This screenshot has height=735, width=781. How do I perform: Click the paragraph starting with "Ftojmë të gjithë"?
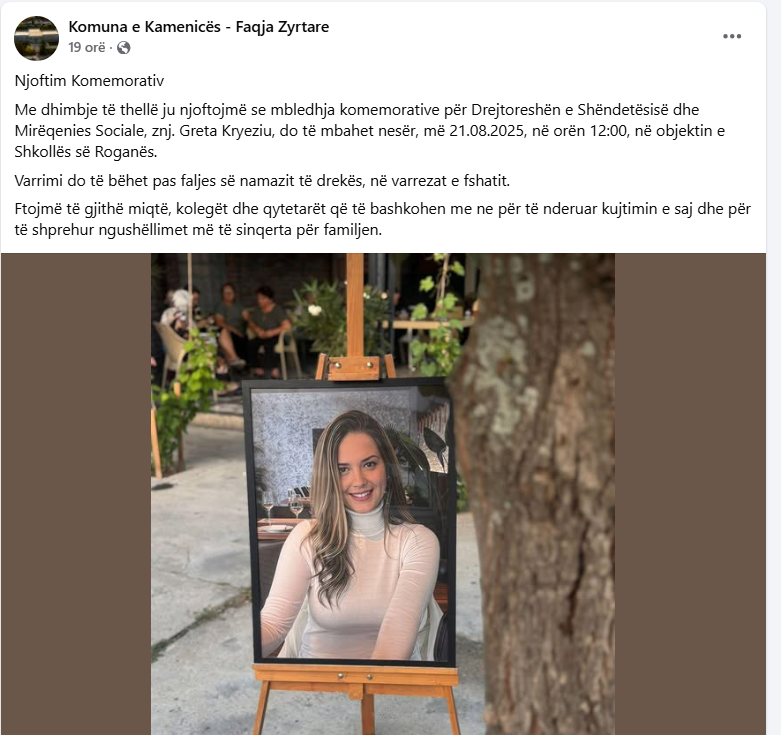[383, 219]
